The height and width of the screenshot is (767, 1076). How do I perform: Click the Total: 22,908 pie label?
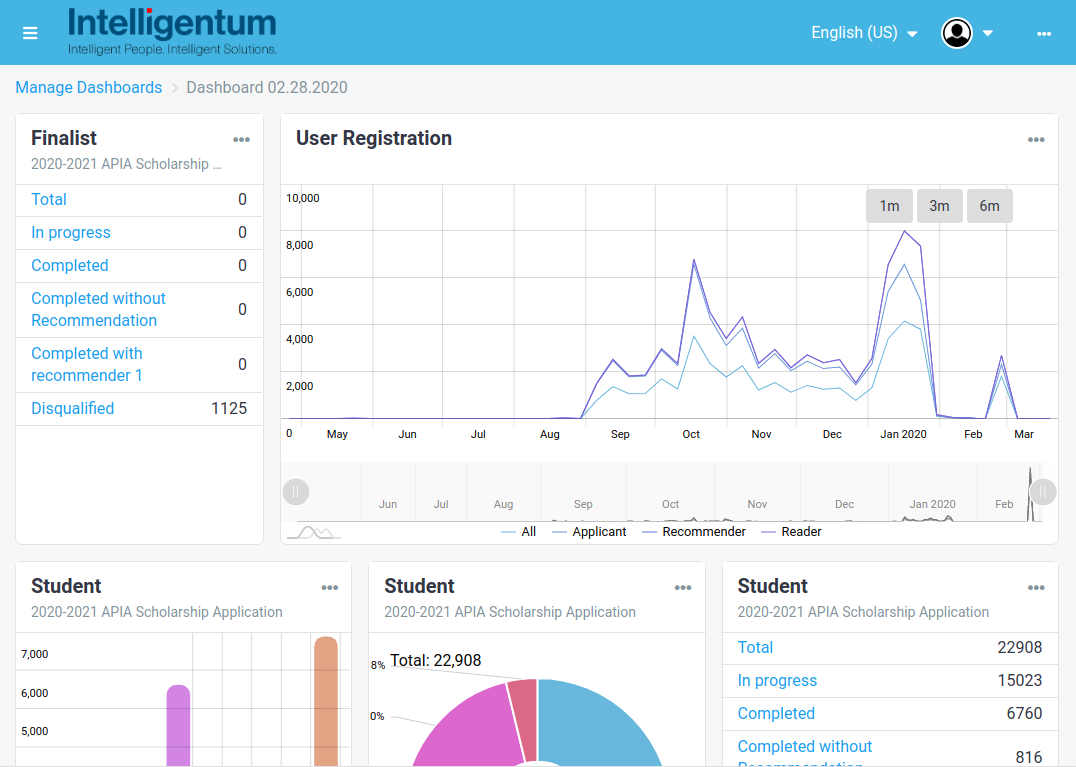(x=436, y=661)
